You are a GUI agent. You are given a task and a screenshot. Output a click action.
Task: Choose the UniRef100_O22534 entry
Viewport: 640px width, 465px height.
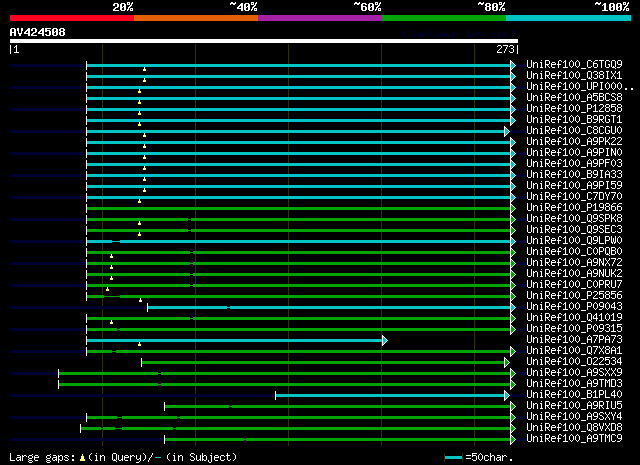coord(574,362)
